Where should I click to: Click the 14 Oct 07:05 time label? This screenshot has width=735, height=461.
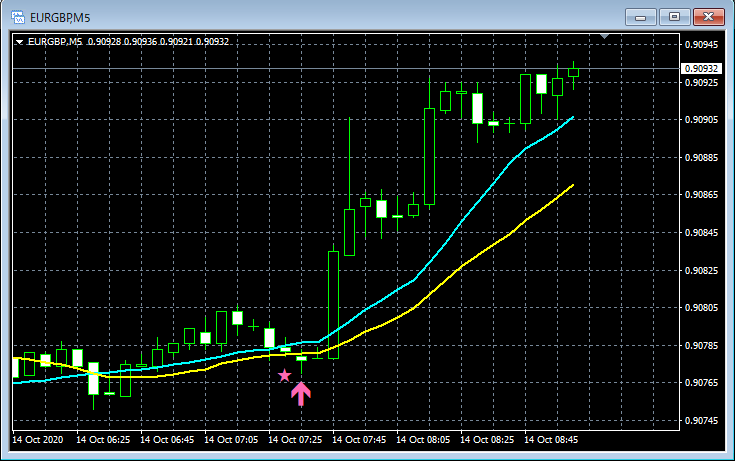click(231, 440)
